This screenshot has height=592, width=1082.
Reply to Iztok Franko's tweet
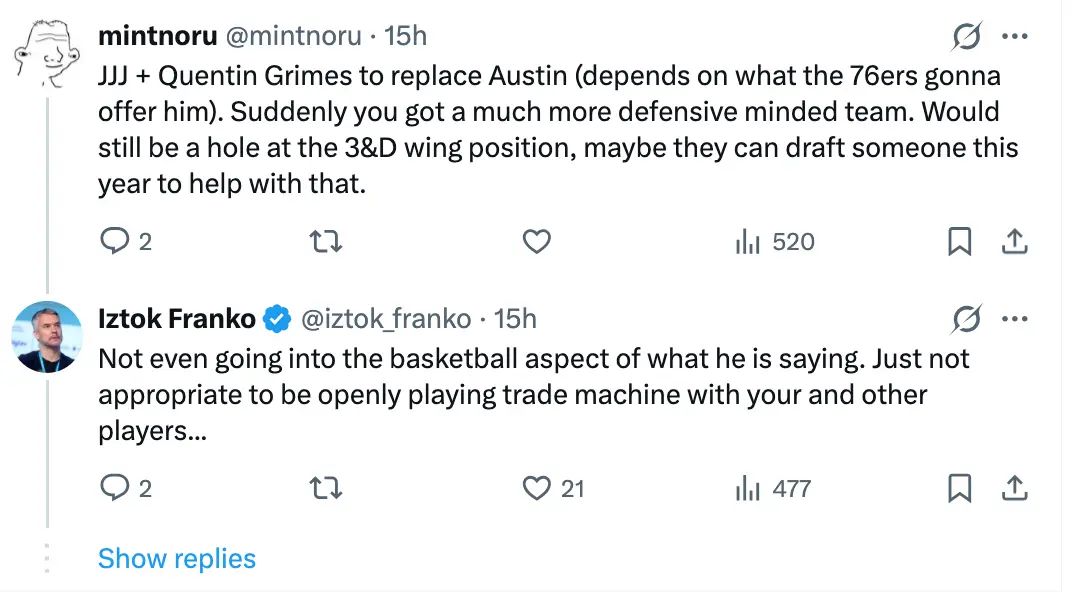pos(114,488)
